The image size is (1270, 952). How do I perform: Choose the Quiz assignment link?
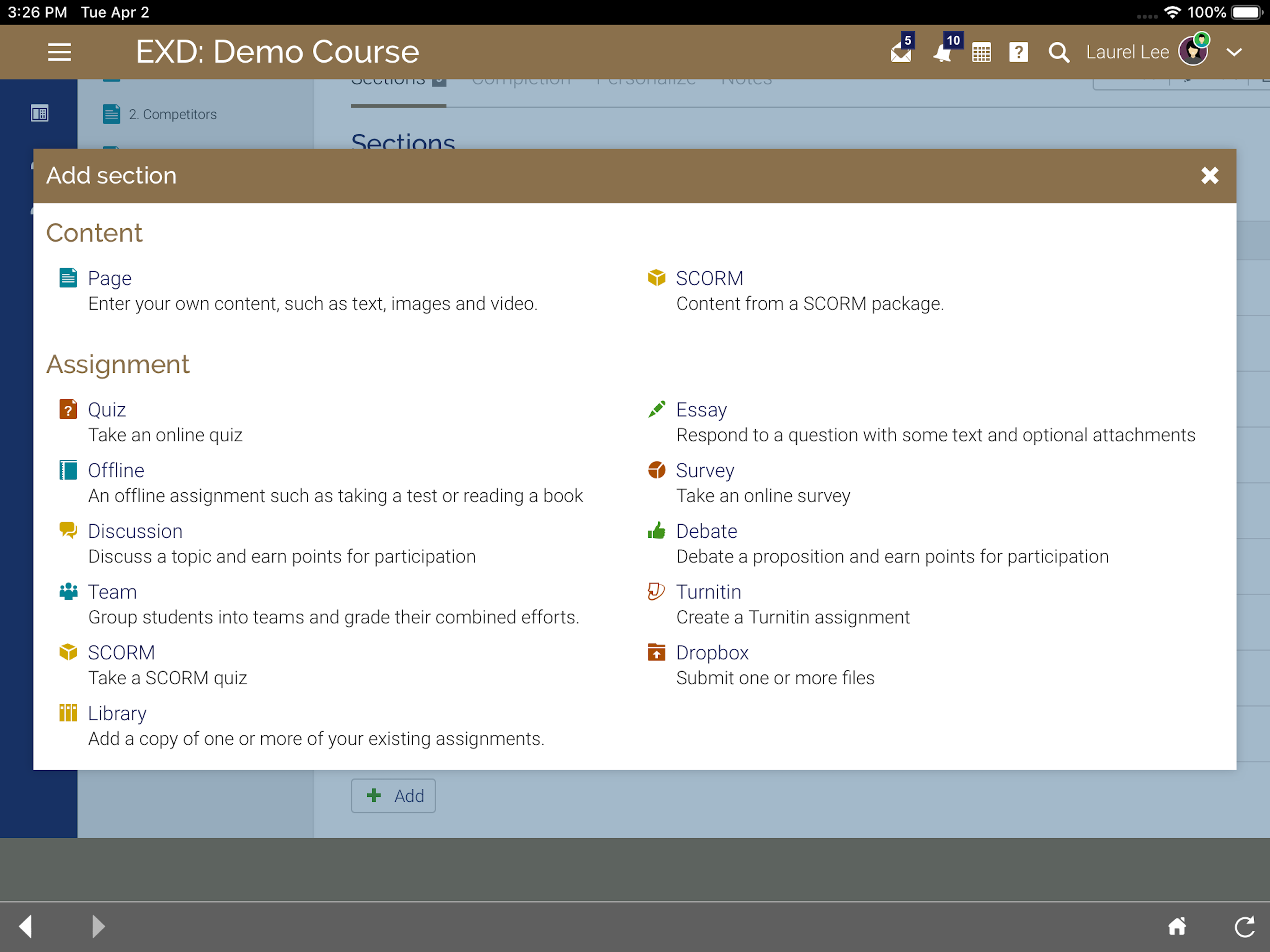107,410
